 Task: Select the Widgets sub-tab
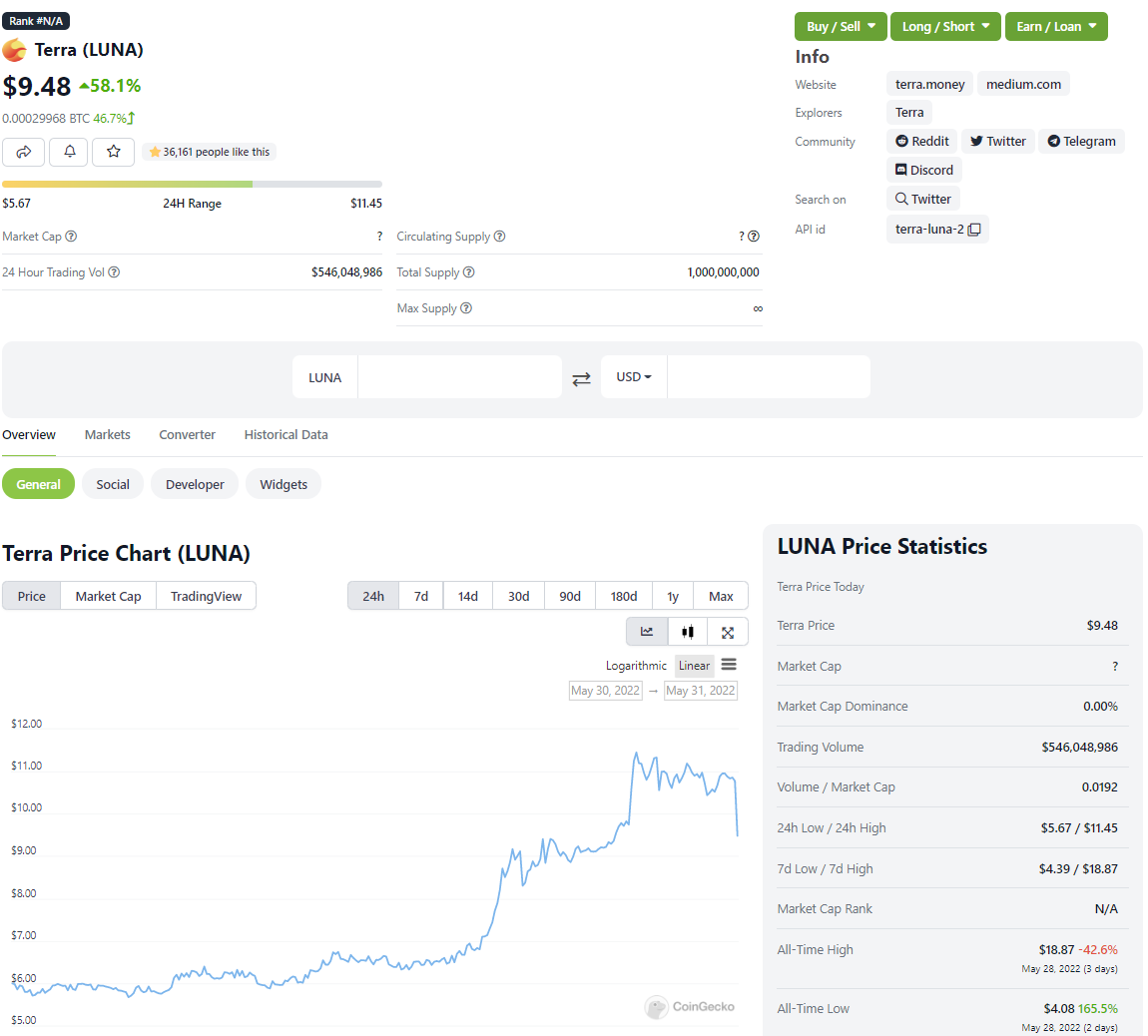(284, 484)
